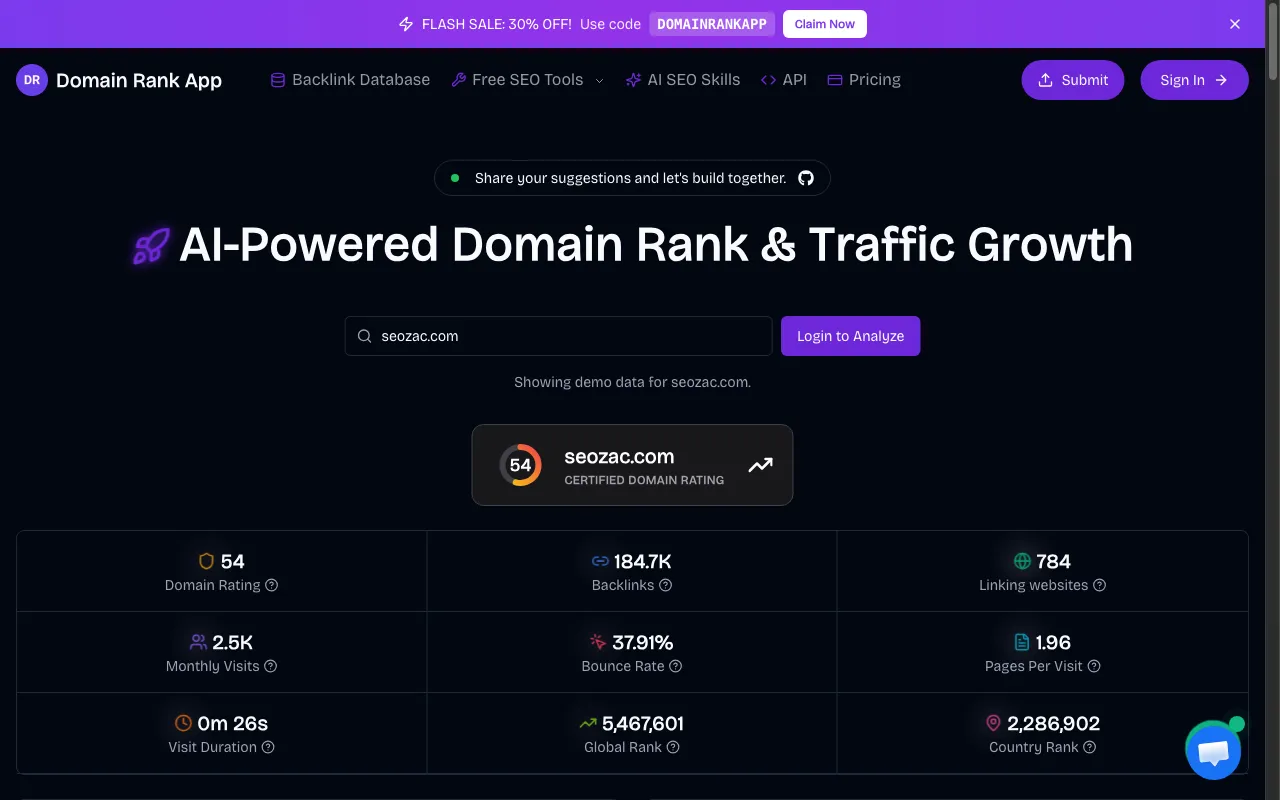Viewport: 1280px width, 800px height.
Task: Click the Backlinks chain link icon
Action: pos(600,561)
